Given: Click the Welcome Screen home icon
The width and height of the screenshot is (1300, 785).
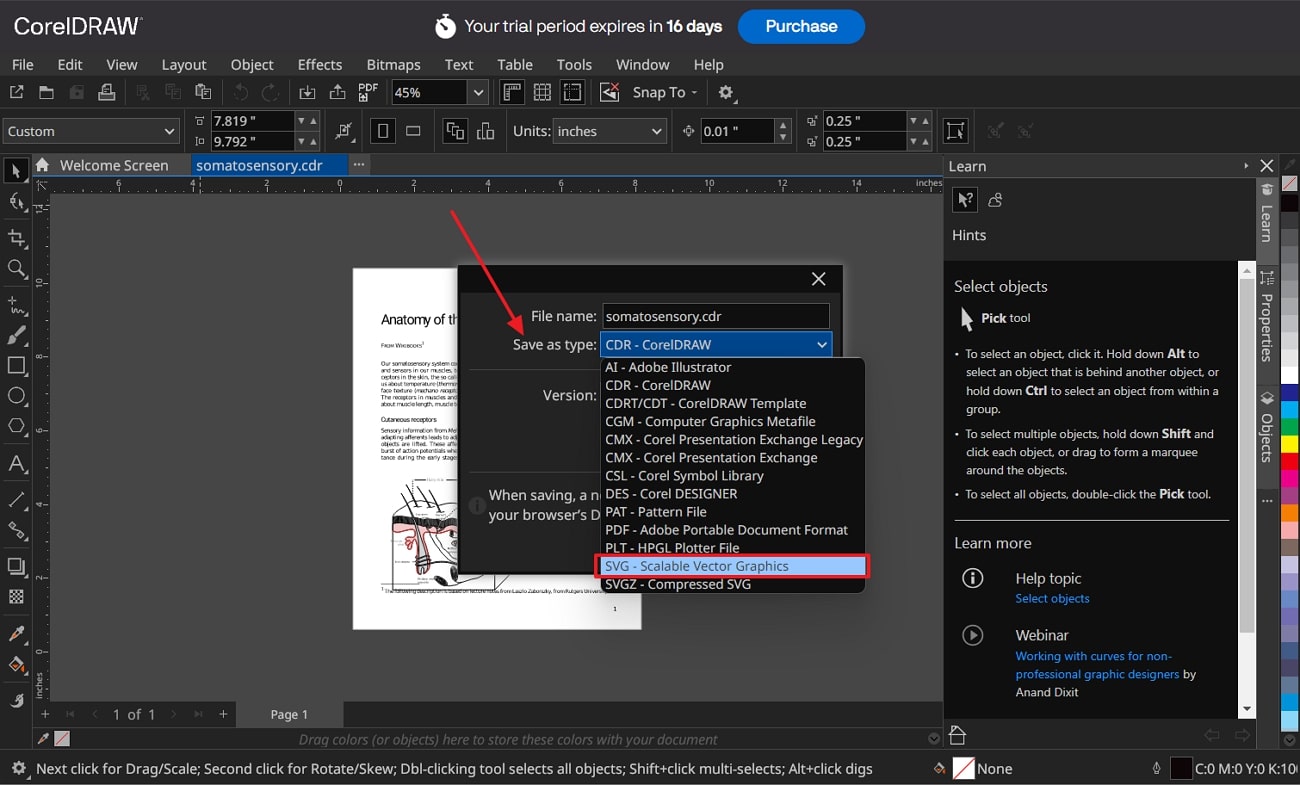Looking at the screenshot, I should point(42,165).
